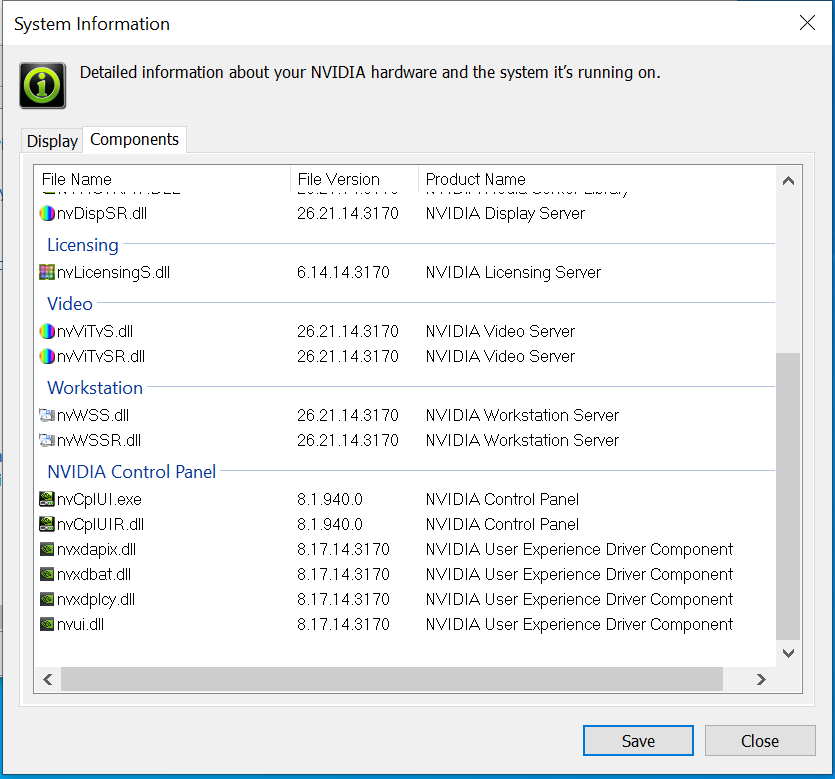This screenshot has width=835, height=779.
Task: Click the nvxdapix.dll file icon
Action: 47,550
